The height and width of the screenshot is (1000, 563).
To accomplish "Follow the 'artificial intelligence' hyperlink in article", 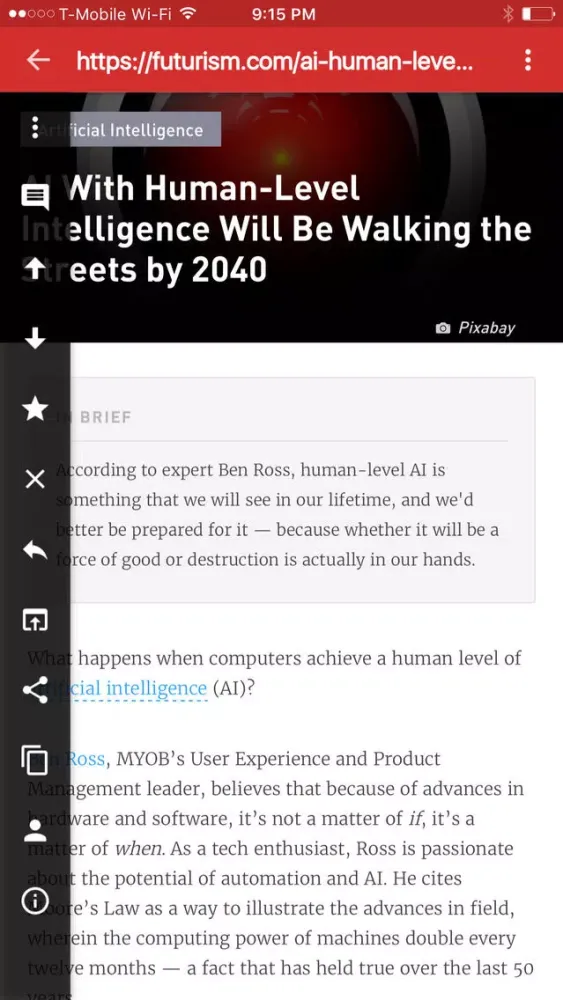I will [x=119, y=688].
